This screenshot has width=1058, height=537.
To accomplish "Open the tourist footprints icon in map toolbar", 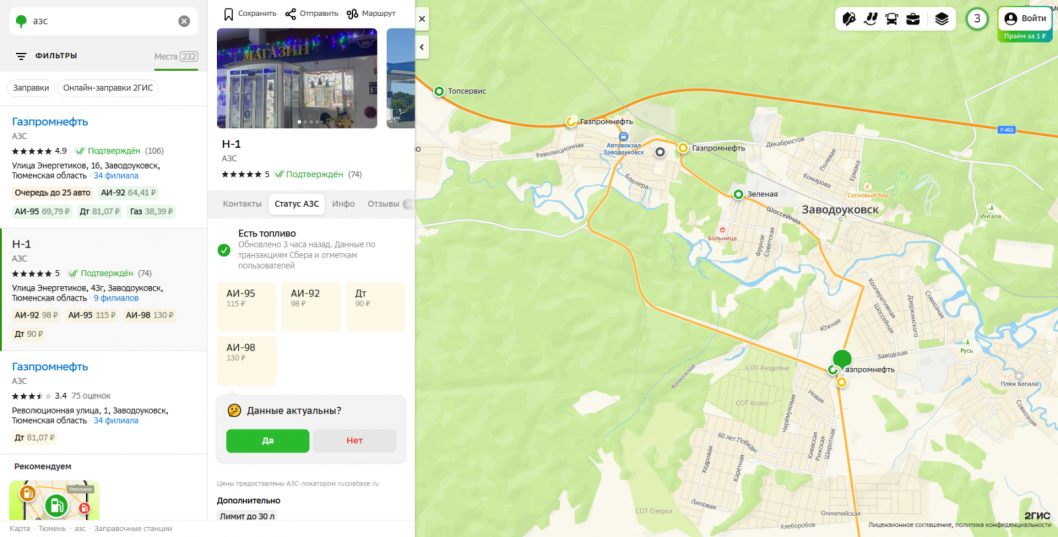I will tap(870, 19).
